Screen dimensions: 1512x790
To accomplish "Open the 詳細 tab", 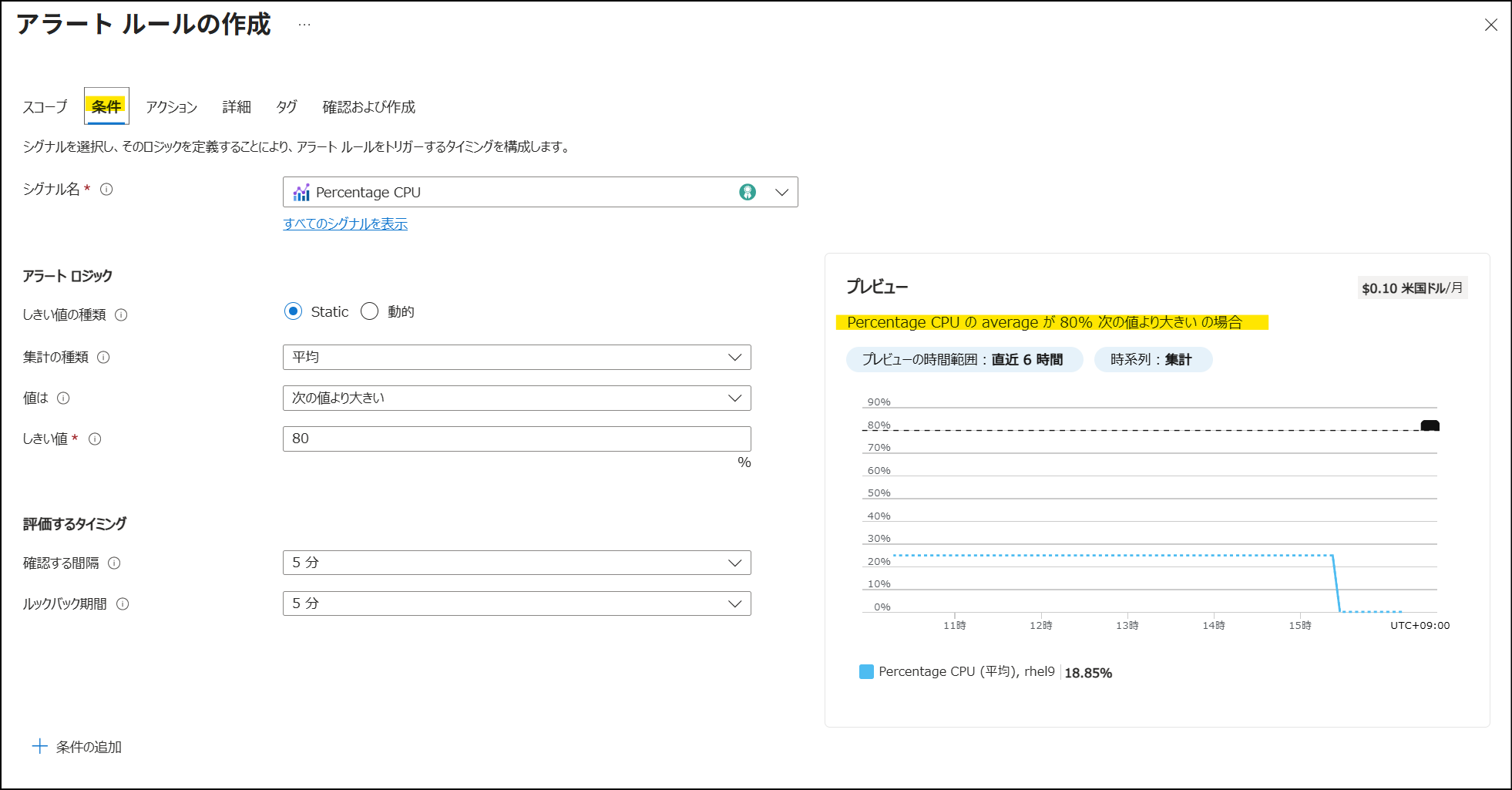I will pos(237,106).
